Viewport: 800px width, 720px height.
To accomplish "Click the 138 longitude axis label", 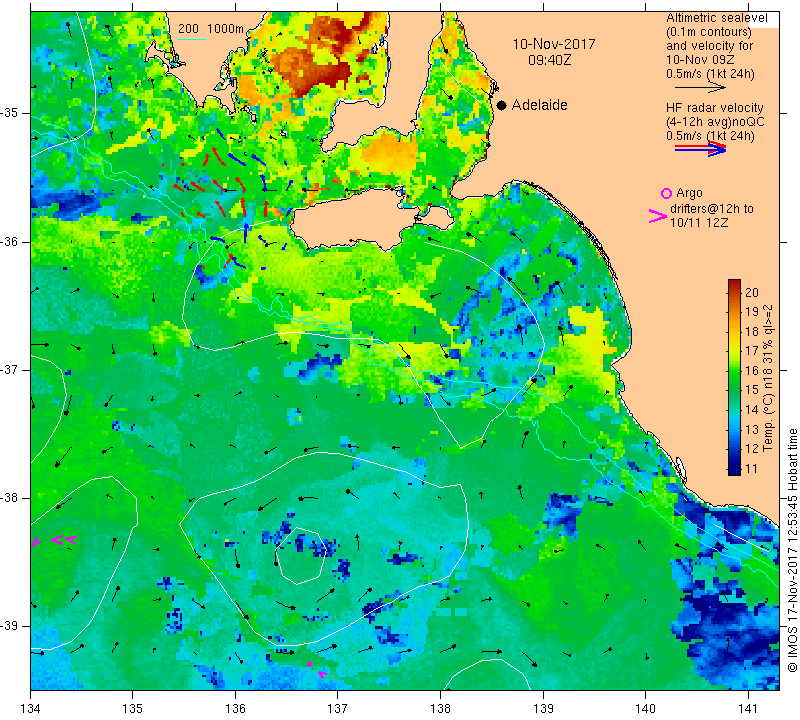I will click(440, 708).
